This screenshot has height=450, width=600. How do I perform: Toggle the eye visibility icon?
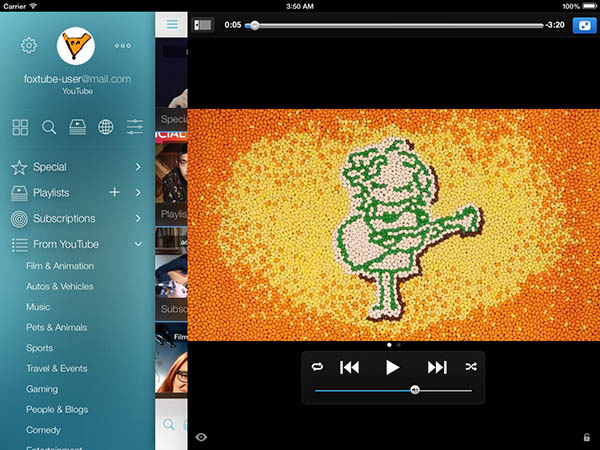(x=201, y=437)
